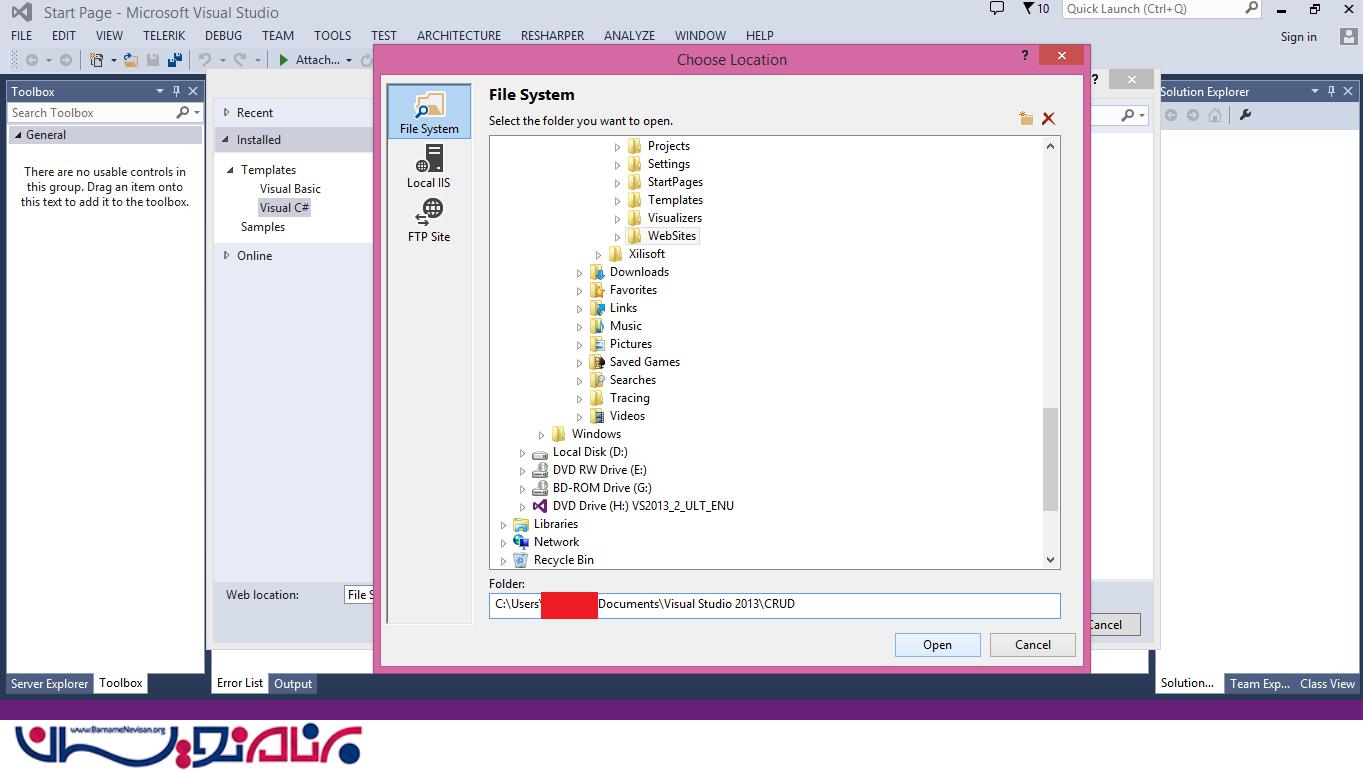Click the folder tree vertical scrollbar
The width and height of the screenshot is (1363, 770).
click(1050, 459)
